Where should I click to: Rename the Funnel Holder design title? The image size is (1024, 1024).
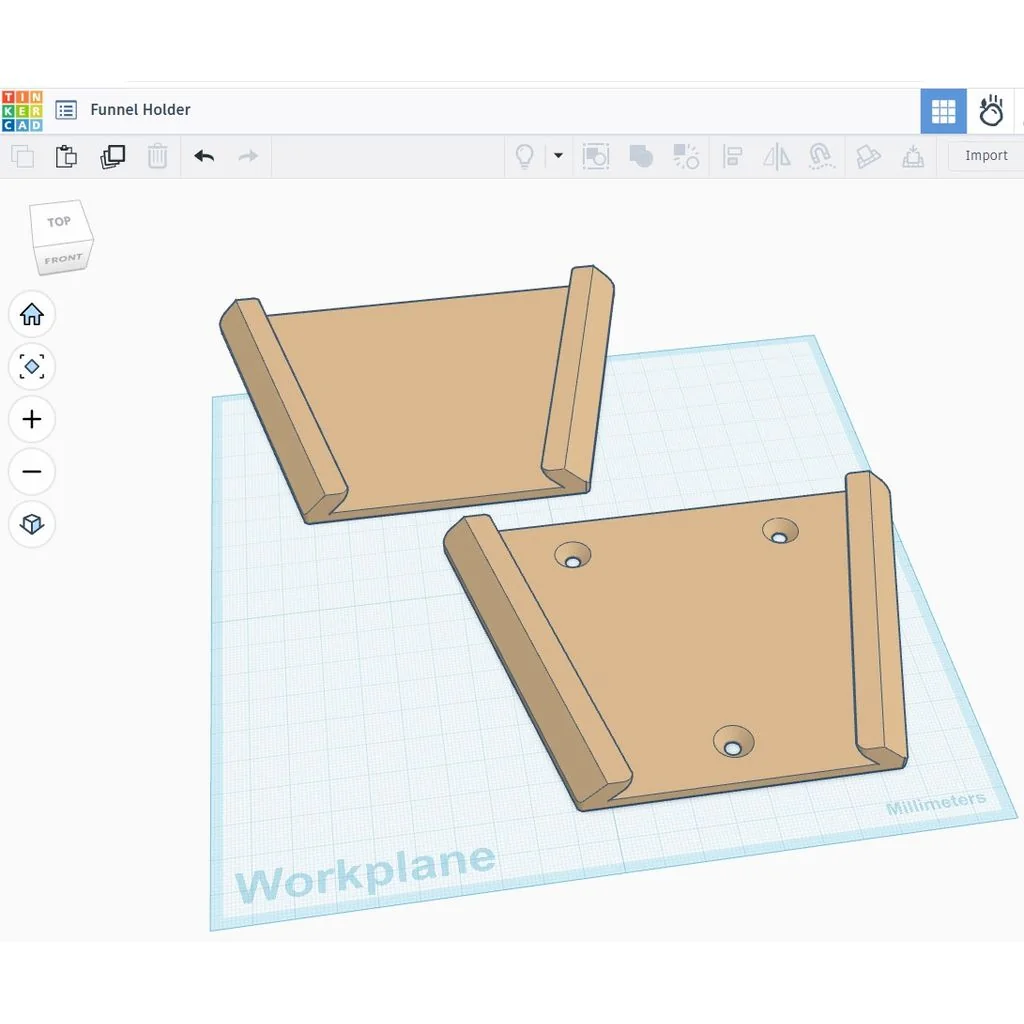point(140,110)
